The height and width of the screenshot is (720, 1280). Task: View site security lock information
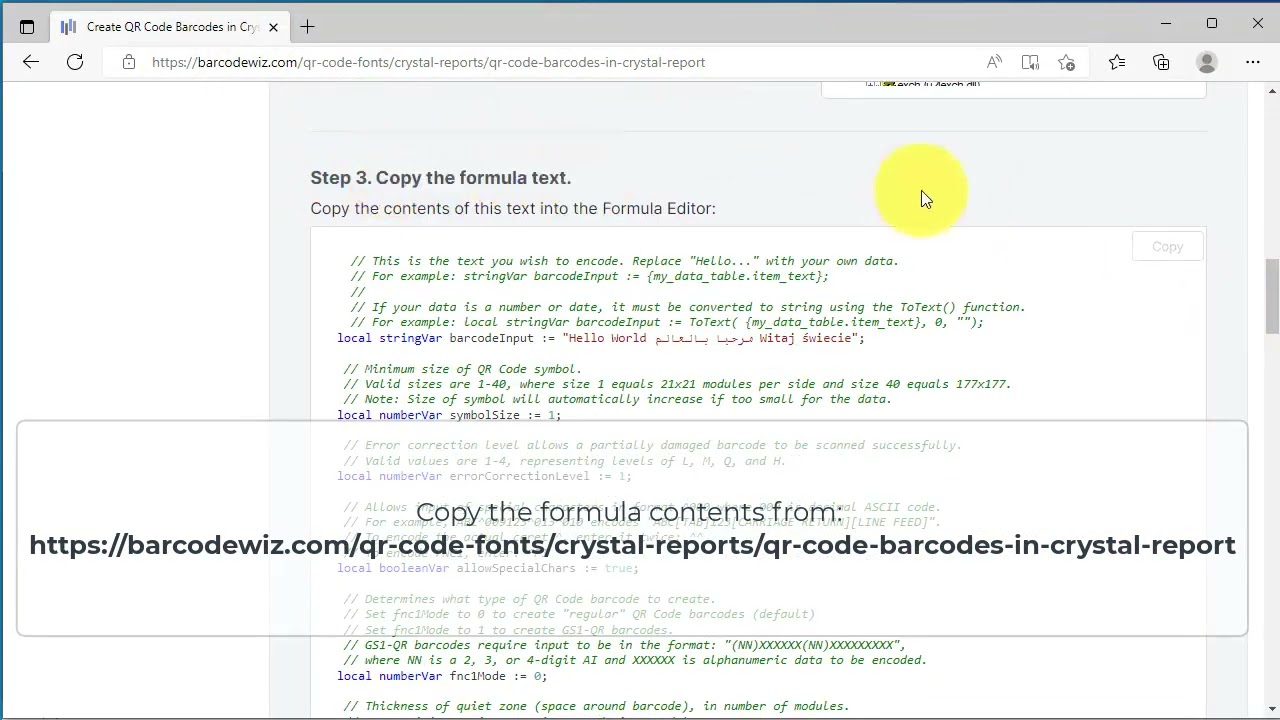pos(129,62)
